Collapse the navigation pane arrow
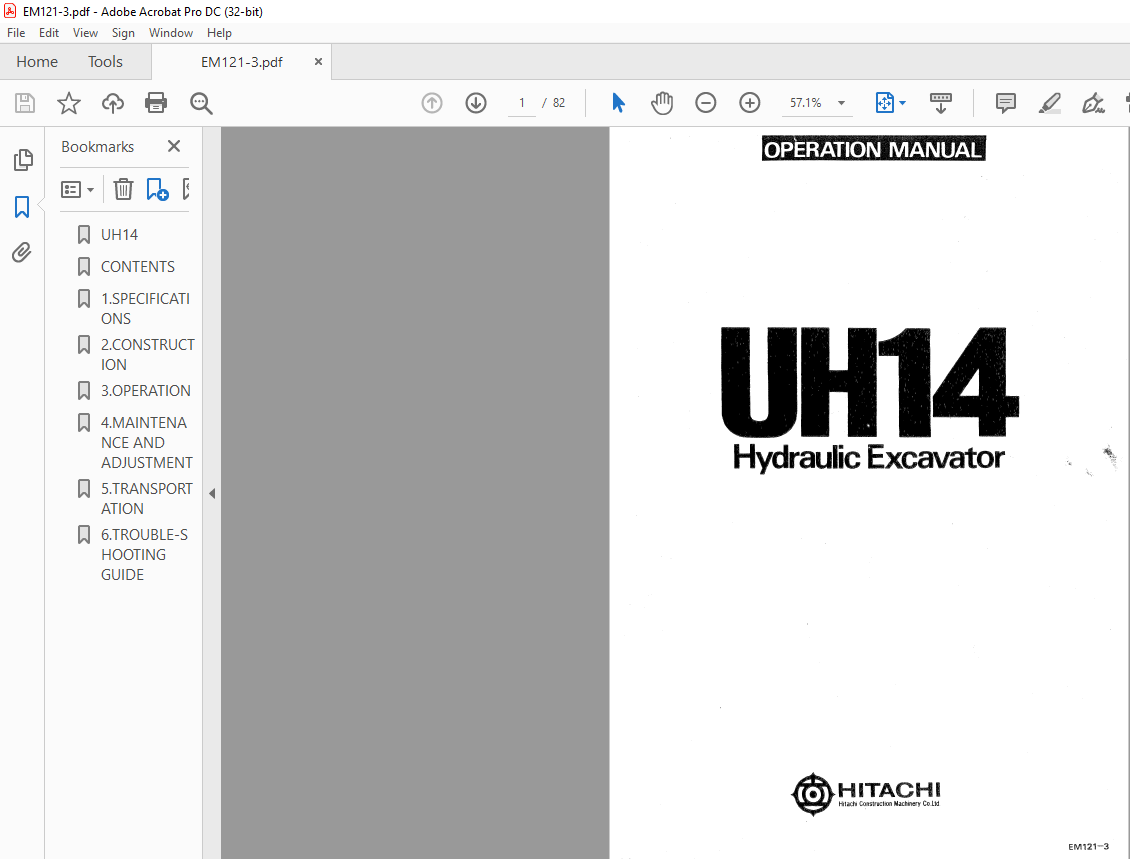 (x=212, y=494)
